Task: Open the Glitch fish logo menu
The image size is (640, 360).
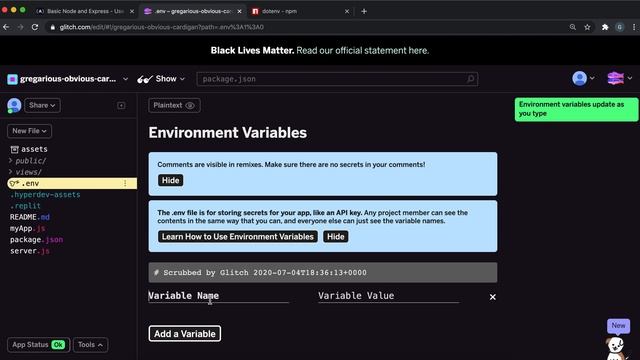Action: click(619, 78)
